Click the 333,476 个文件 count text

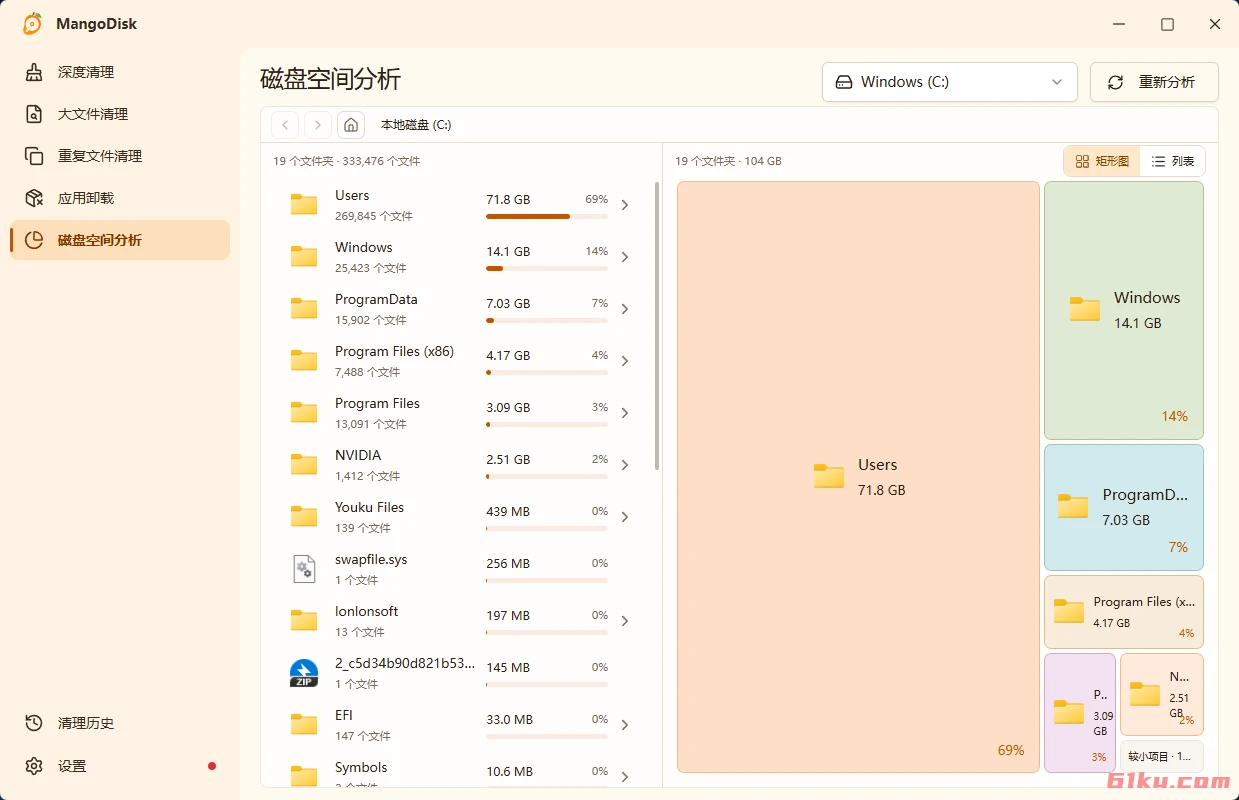click(x=381, y=161)
